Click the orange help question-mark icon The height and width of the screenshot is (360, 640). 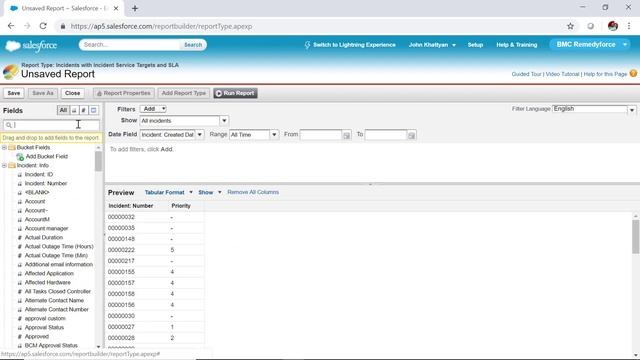point(633,73)
